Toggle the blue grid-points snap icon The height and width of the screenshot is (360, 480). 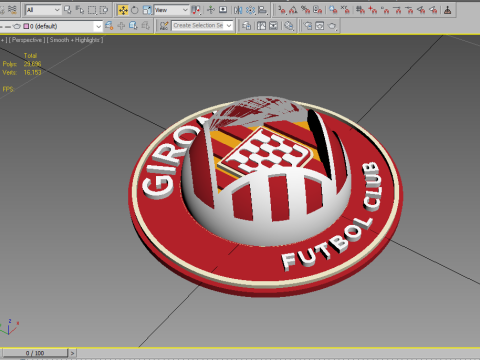(333, 10)
